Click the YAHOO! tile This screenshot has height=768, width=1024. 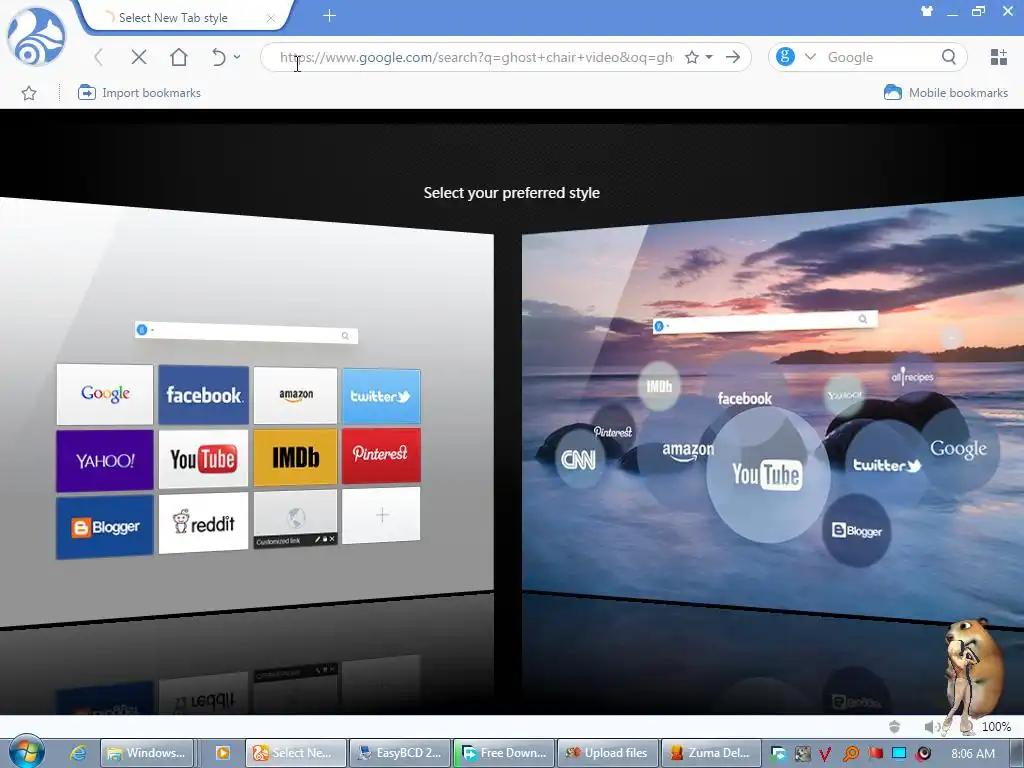point(104,460)
